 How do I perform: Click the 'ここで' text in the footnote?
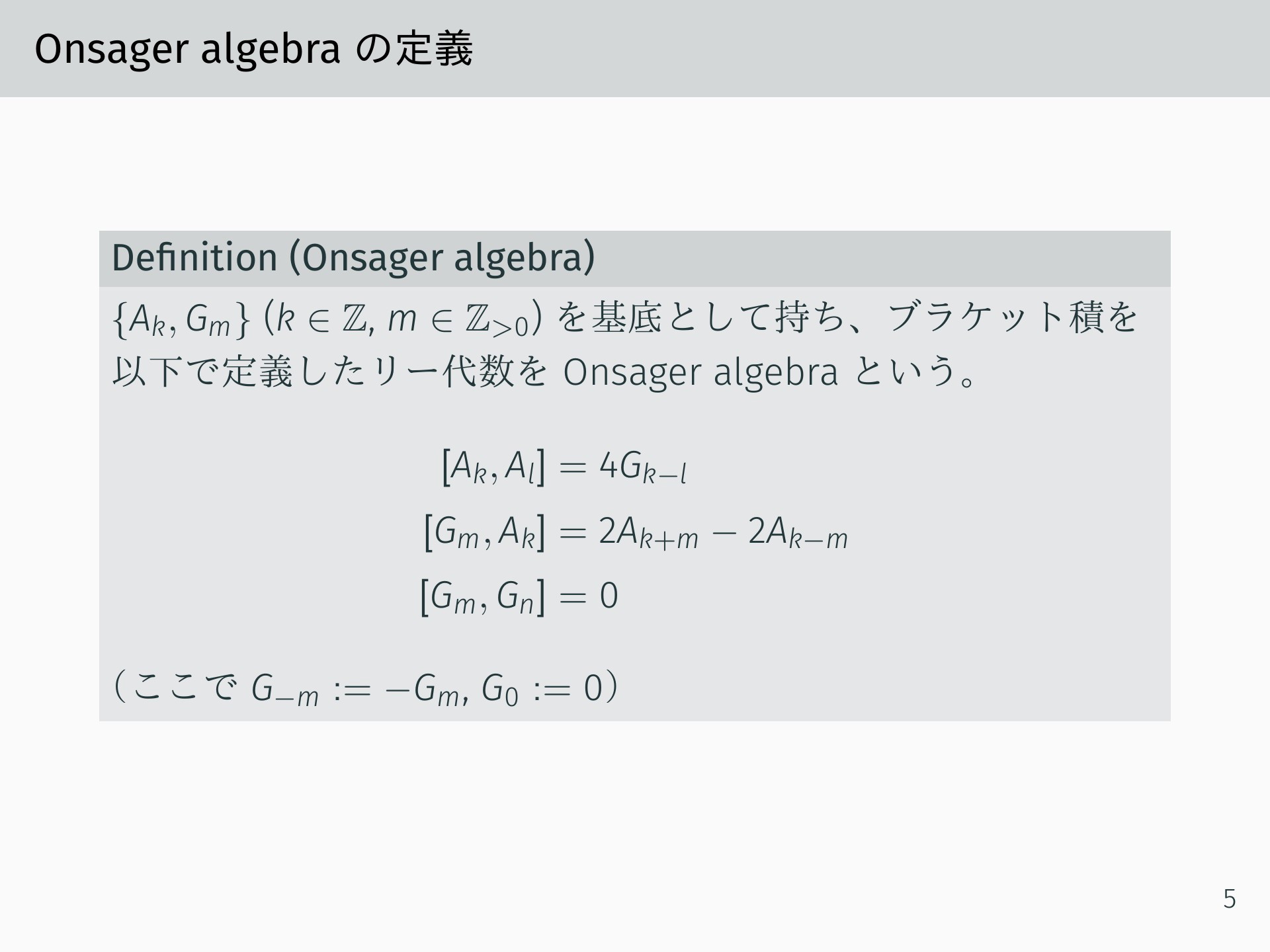pos(183,688)
